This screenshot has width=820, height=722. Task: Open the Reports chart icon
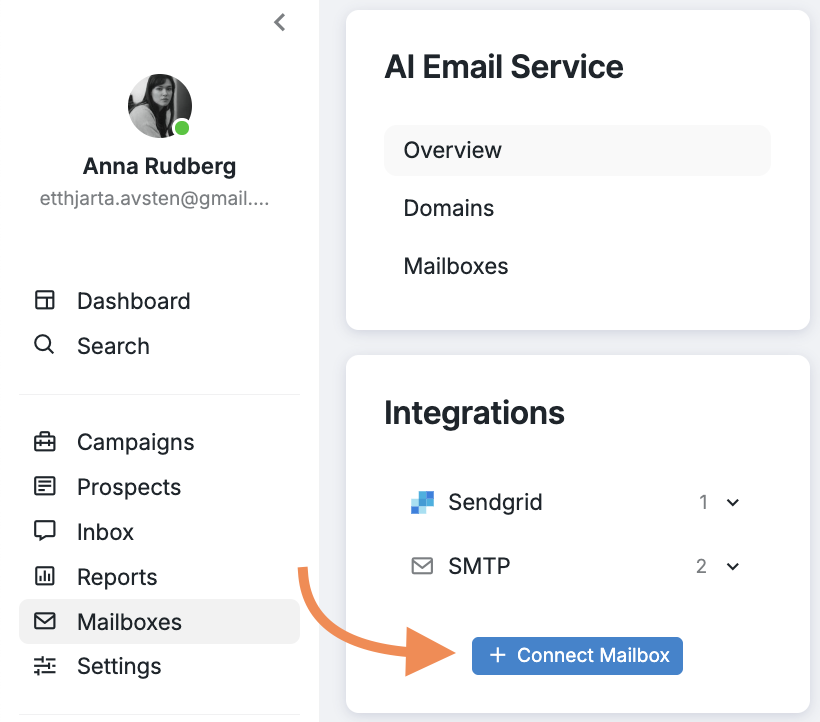tap(44, 576)
